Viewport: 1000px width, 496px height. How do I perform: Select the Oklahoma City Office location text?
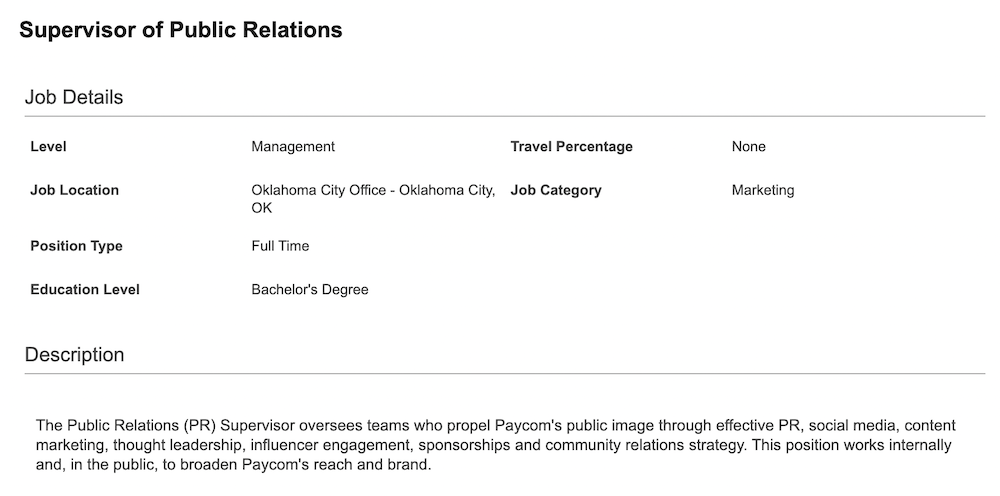tap(373, 199)
